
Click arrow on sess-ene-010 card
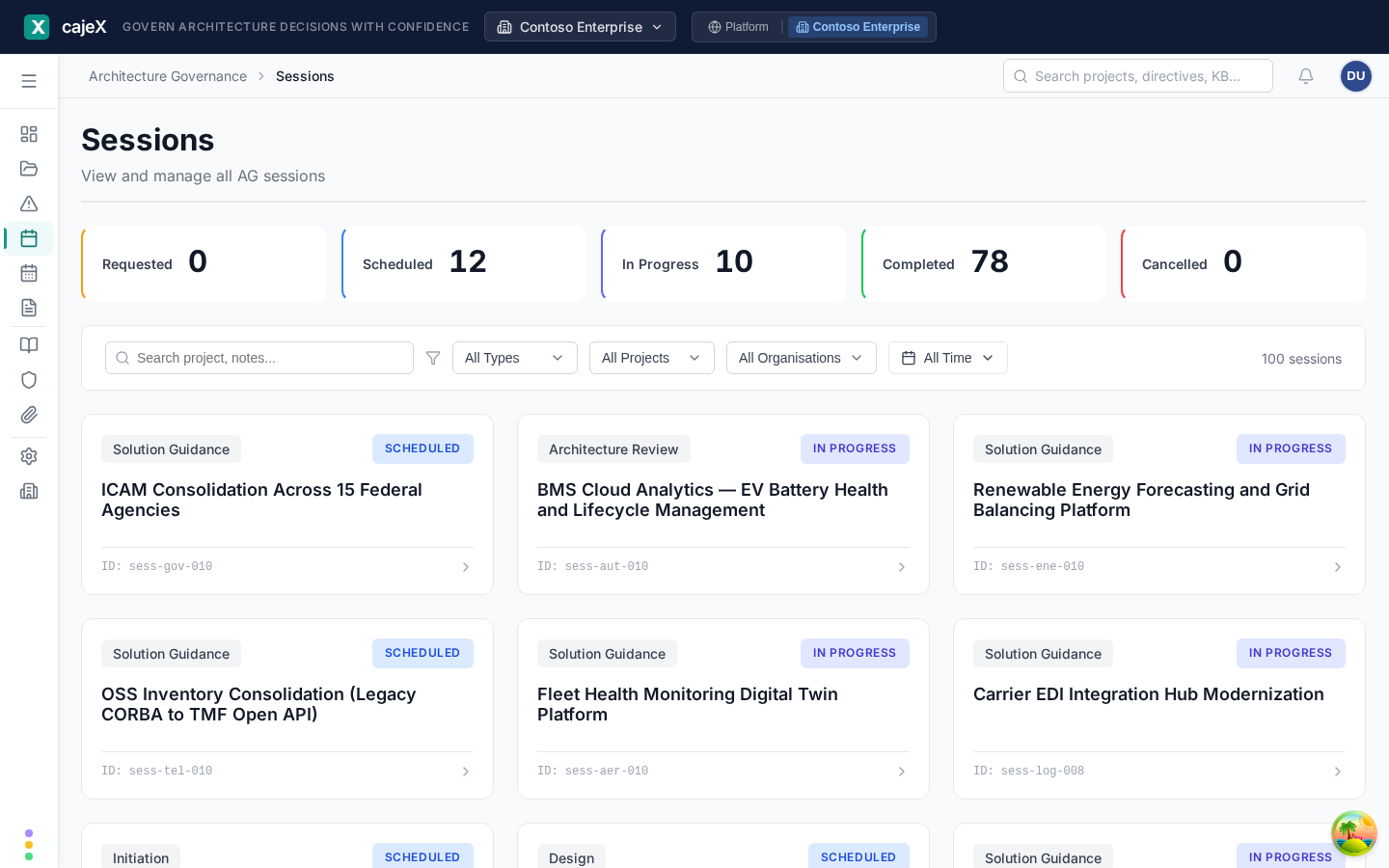pyautogui.click(x=1338, y=567)
